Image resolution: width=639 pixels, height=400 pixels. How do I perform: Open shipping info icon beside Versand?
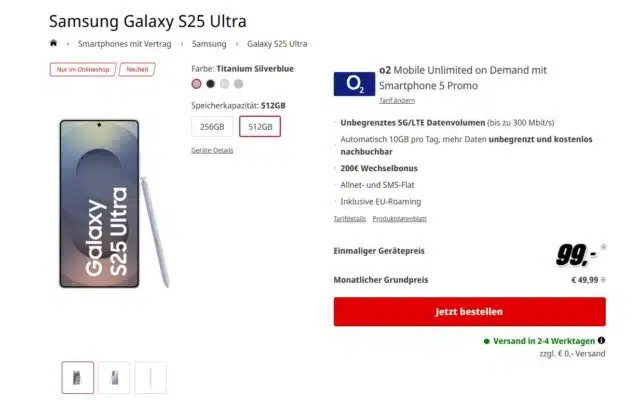click(601, 341)
